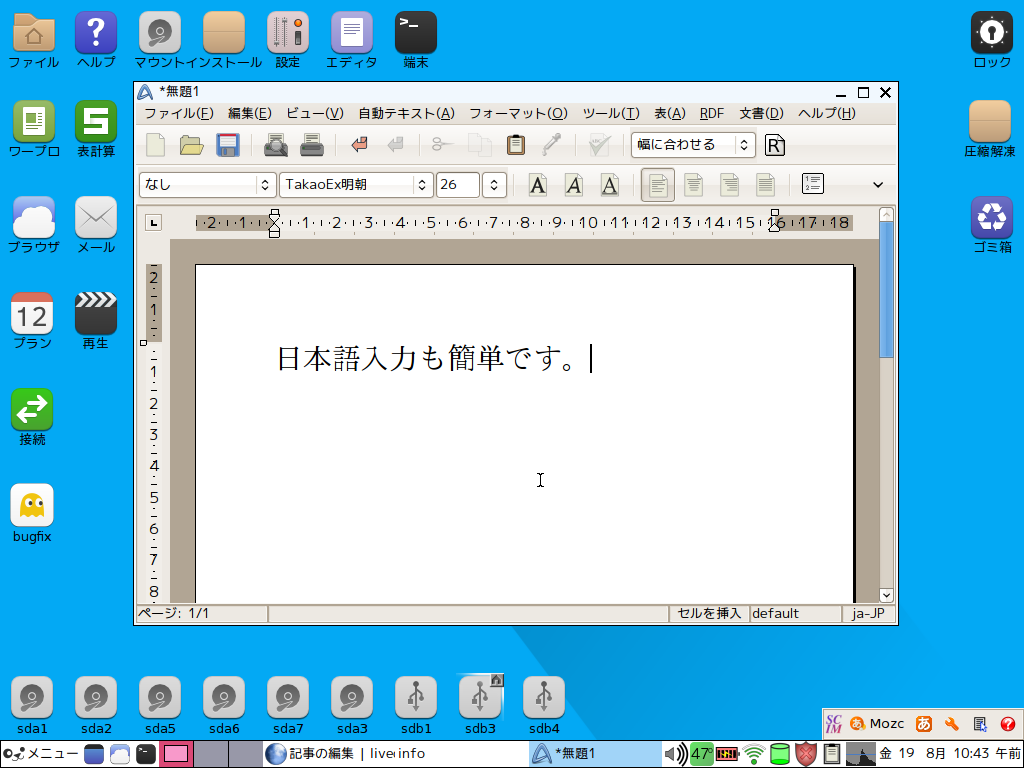This screenshot has width=1024, height=768.
Task: Save document with the floppy disk icon
Action: tap(227, 145)
